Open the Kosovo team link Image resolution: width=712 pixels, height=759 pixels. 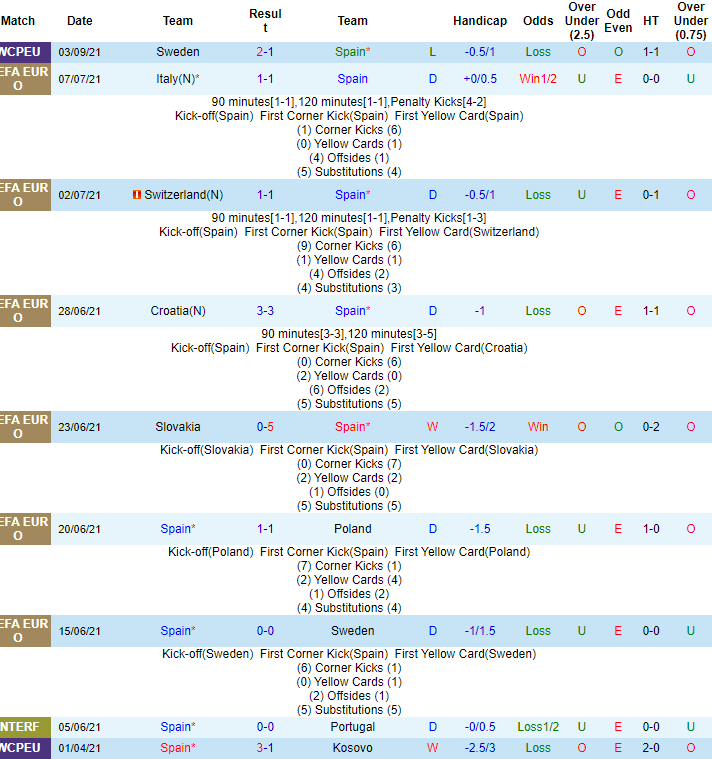coord(352,748)
